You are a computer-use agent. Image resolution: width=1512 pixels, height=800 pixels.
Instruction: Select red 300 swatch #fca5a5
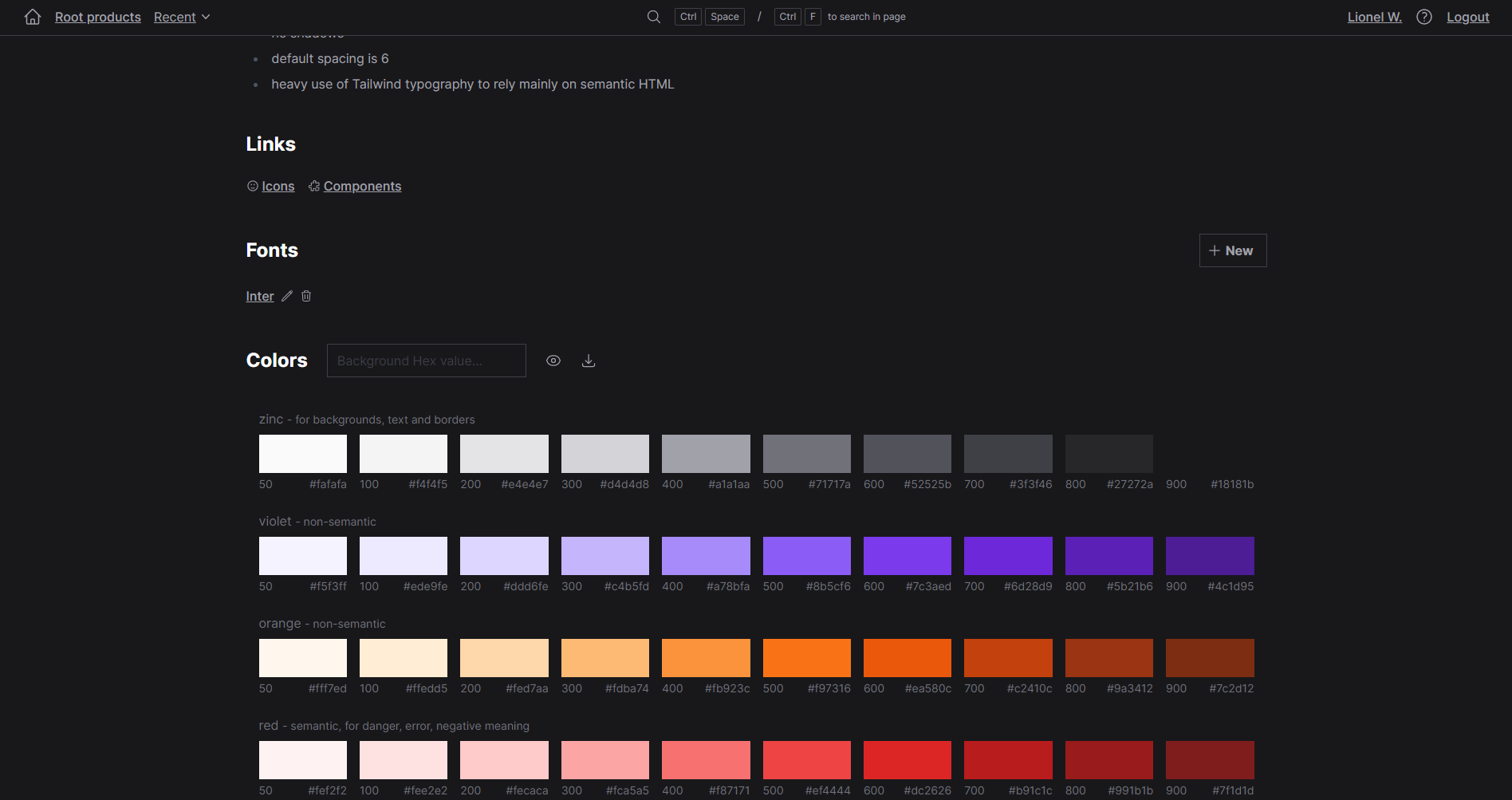[x=605, y=760]
